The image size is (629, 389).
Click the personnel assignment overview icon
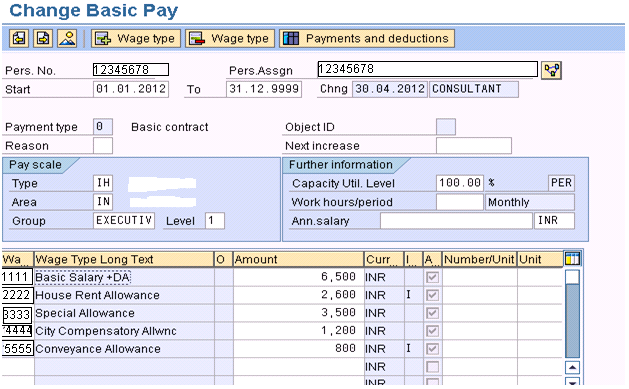tap(552, 70)
